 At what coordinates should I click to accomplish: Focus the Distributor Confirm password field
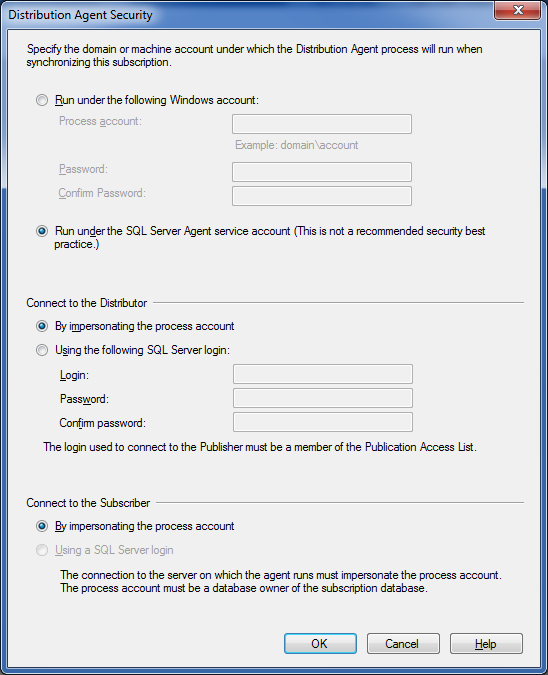click(323, 422)
